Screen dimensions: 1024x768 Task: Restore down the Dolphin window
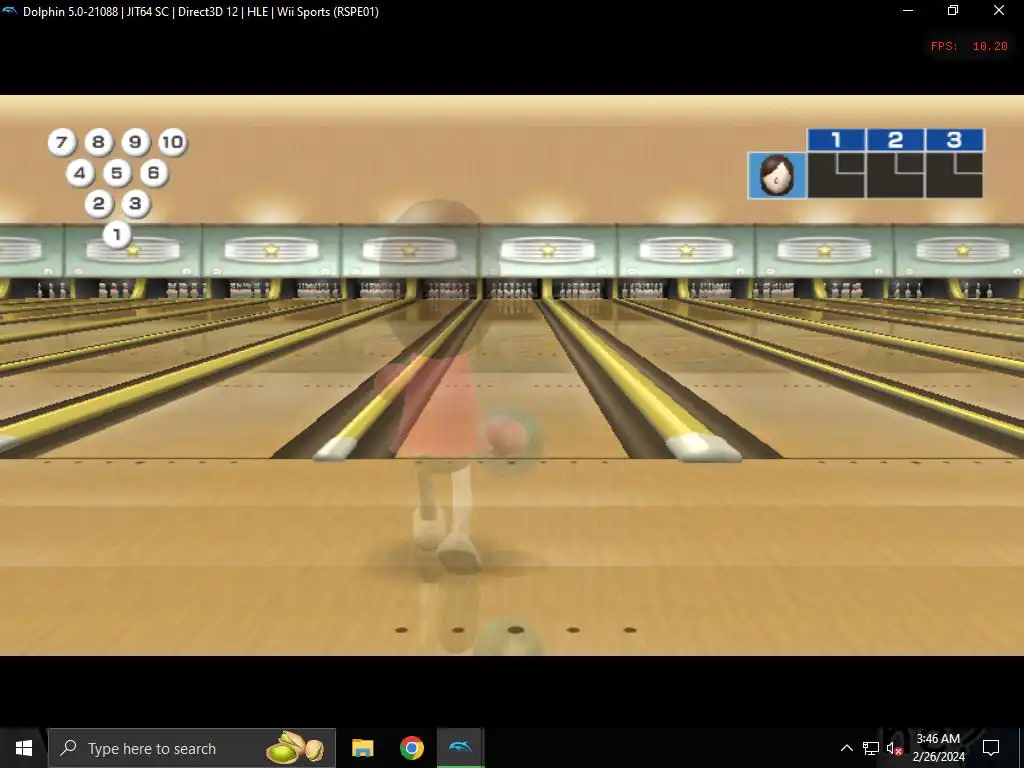point(953,10)
